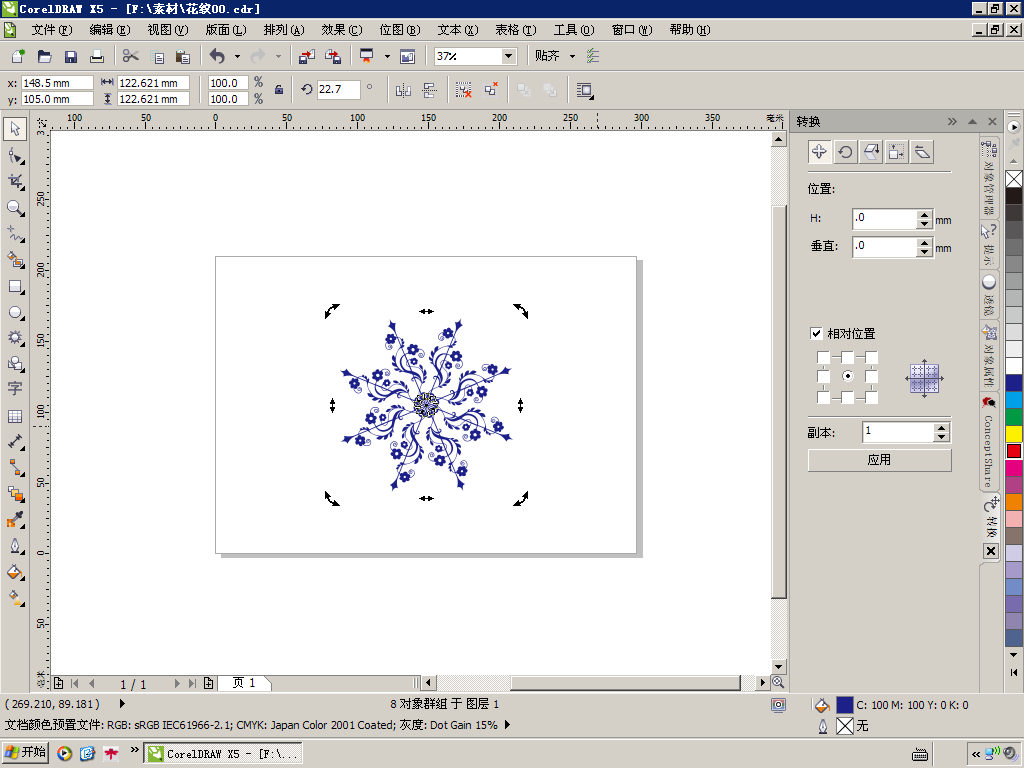Check the bottom-left anchor point box
Image resolution: width=1024 pixels, height=768 pixels.
tap(823, 397)
